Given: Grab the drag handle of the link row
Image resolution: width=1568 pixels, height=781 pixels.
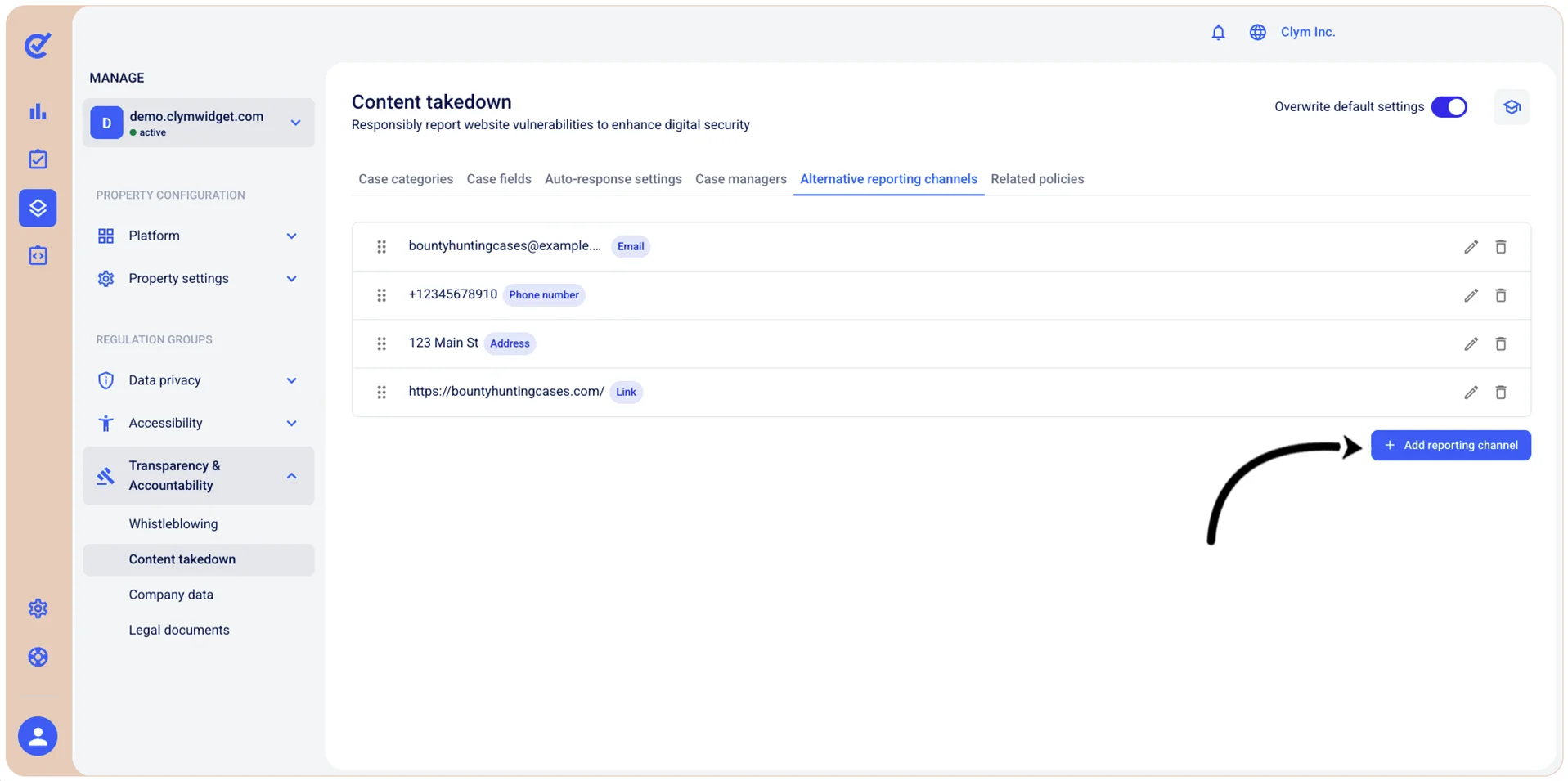Looking at the screenshot, I should coord(381,393).
